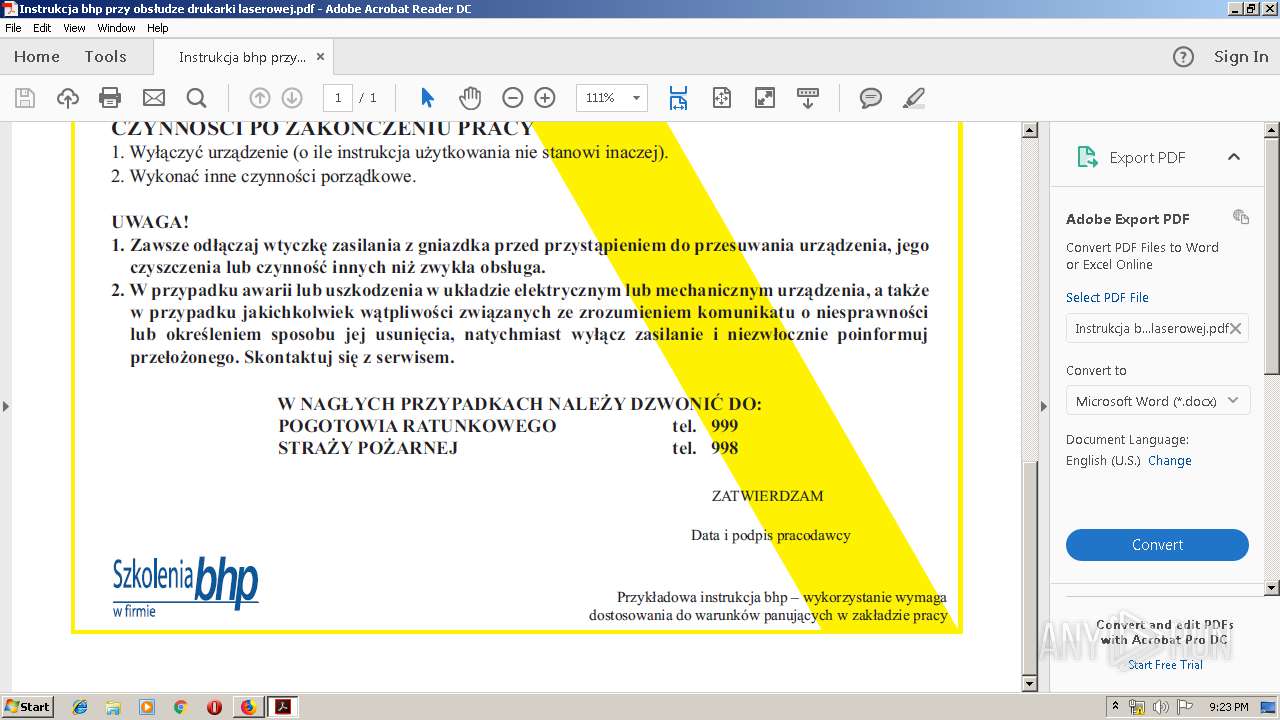The width and height of the screenshot is (1280, 720).
Task: Open the Convert to Microsoft Word dropdown
Action: click(1157, 401)
